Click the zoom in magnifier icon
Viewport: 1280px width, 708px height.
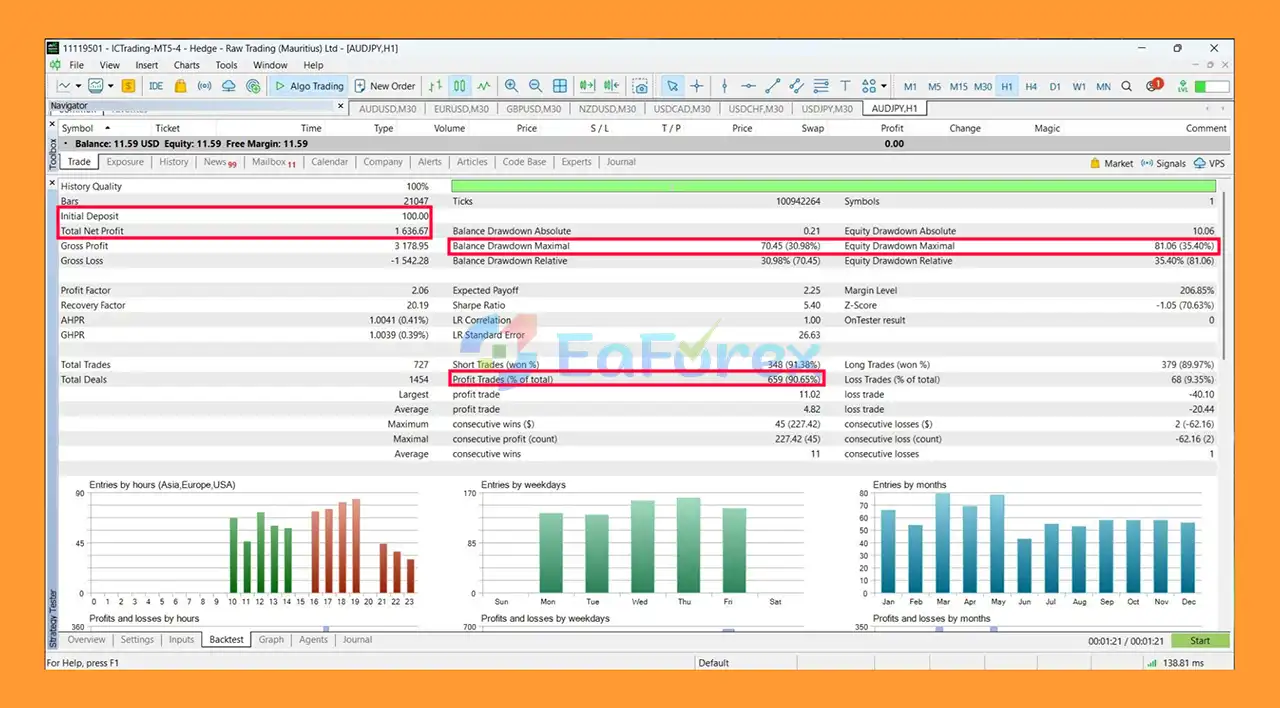(511, 86)
